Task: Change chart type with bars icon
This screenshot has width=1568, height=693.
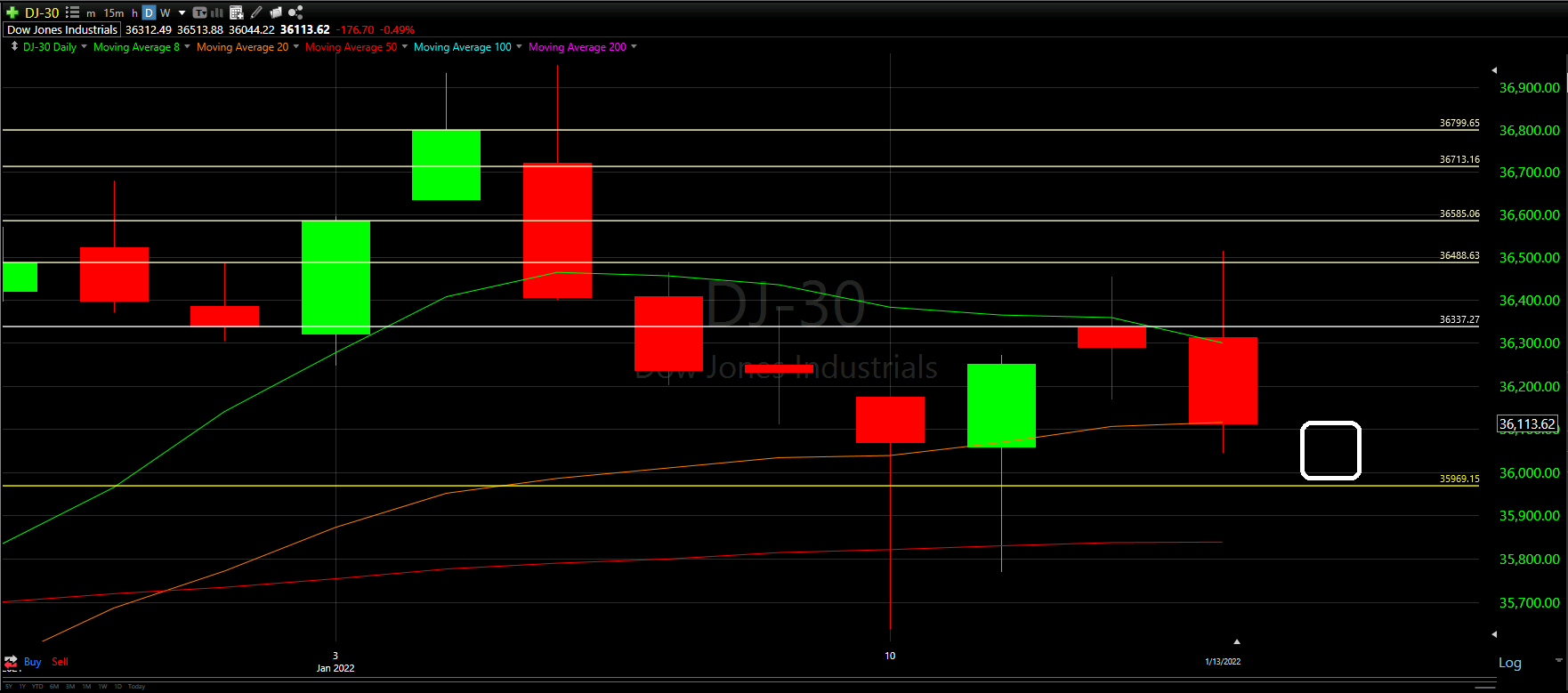Action: coord(216,12)
